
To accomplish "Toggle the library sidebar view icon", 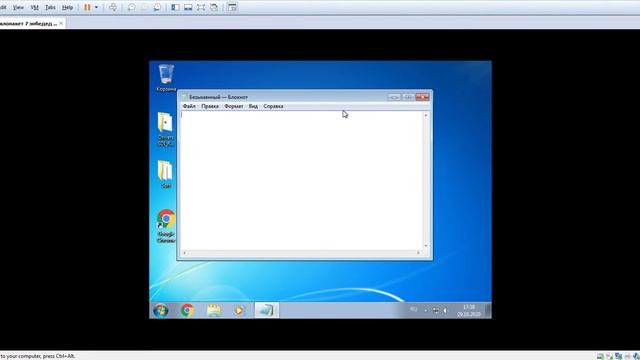I will (175, 7).
